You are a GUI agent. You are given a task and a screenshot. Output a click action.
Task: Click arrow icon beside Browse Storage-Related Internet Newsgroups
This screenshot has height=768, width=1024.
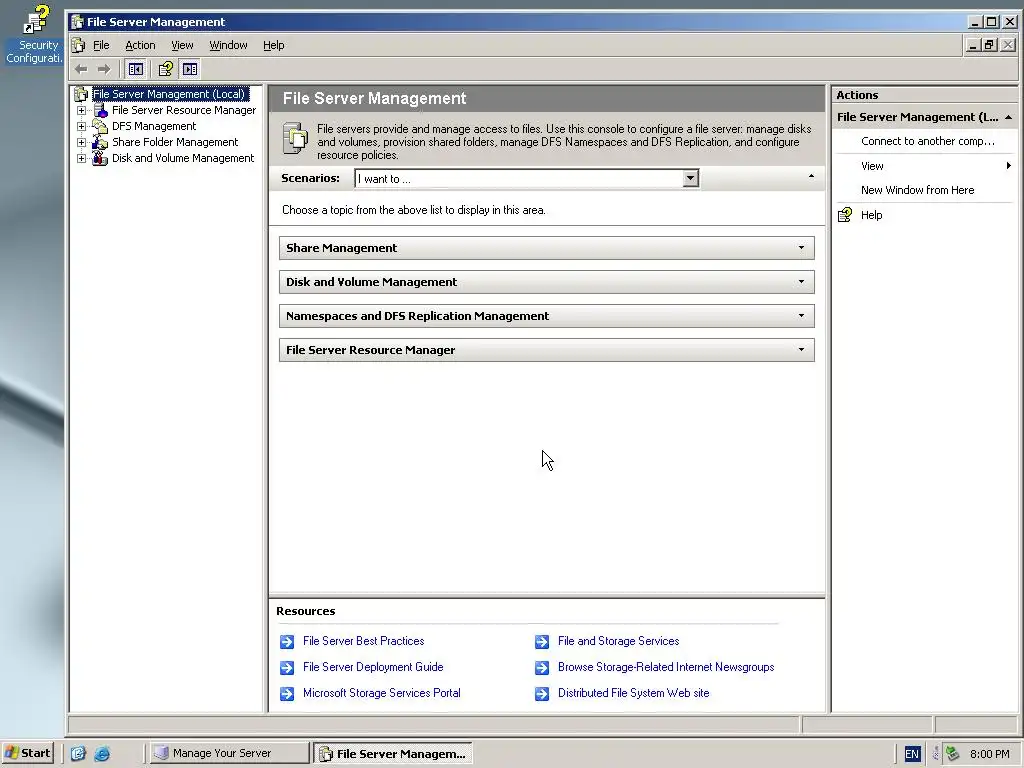pyautogui.click(x=542, y=667)
